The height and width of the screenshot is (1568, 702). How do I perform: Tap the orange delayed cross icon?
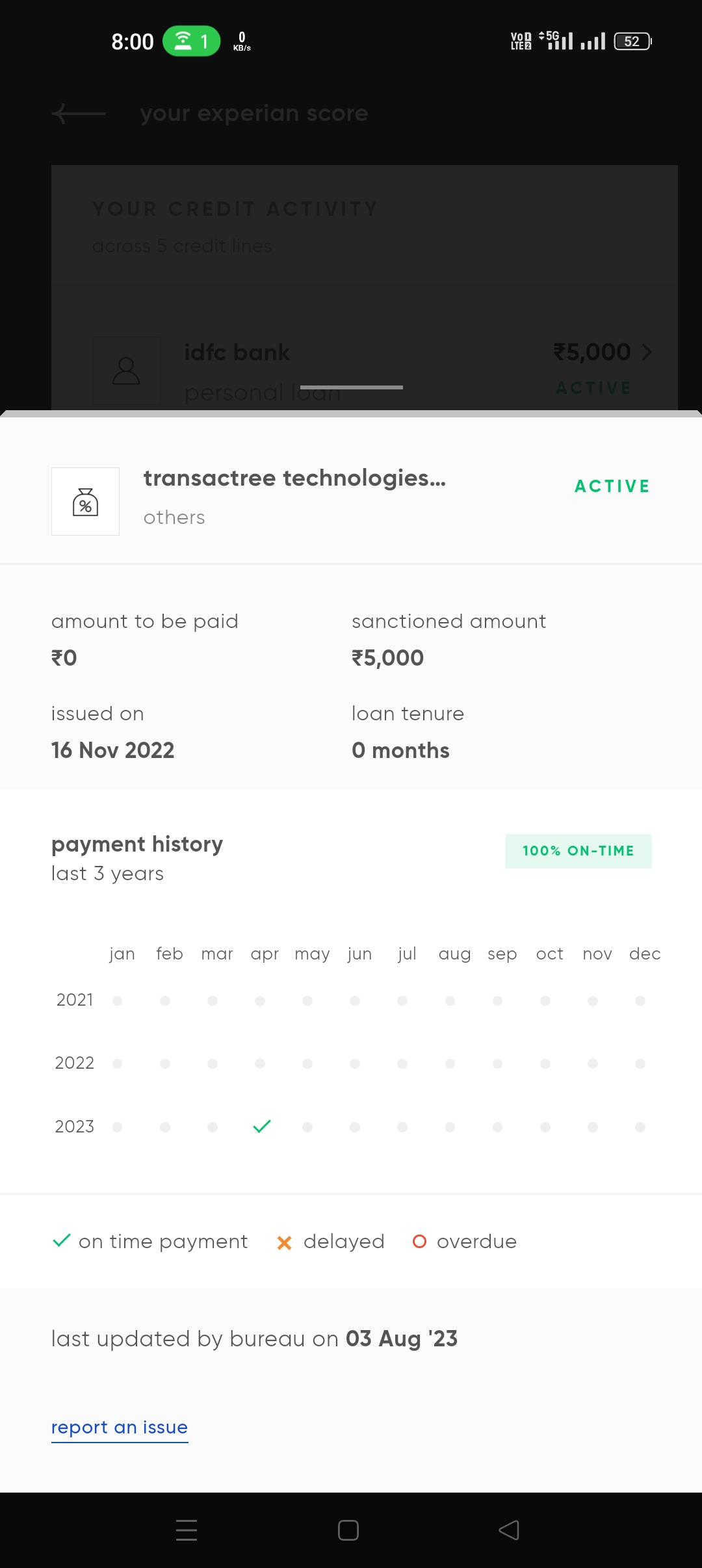pyautogui.click(x=284, y=1242)
